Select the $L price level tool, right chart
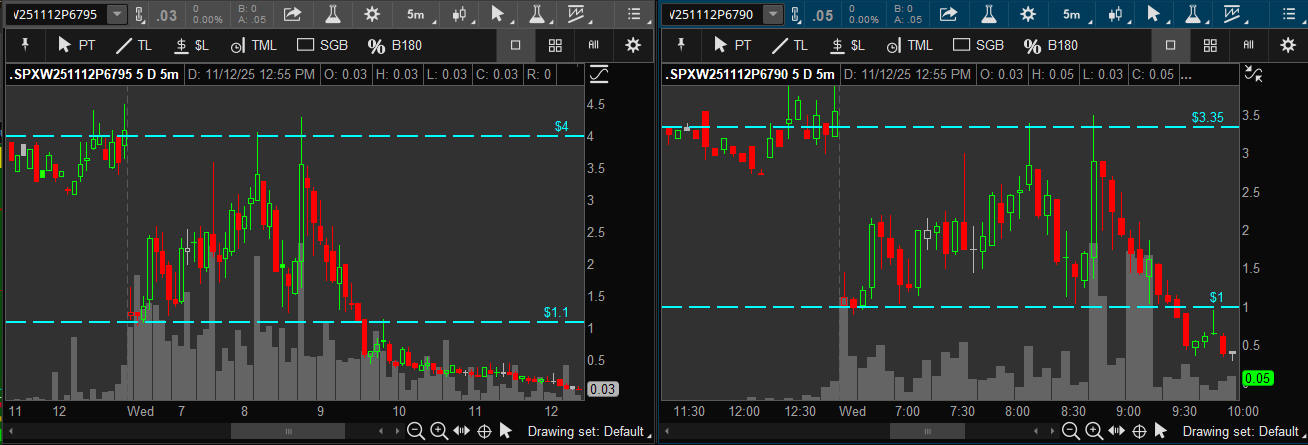1308x445 pixels. tap(847, 45)
